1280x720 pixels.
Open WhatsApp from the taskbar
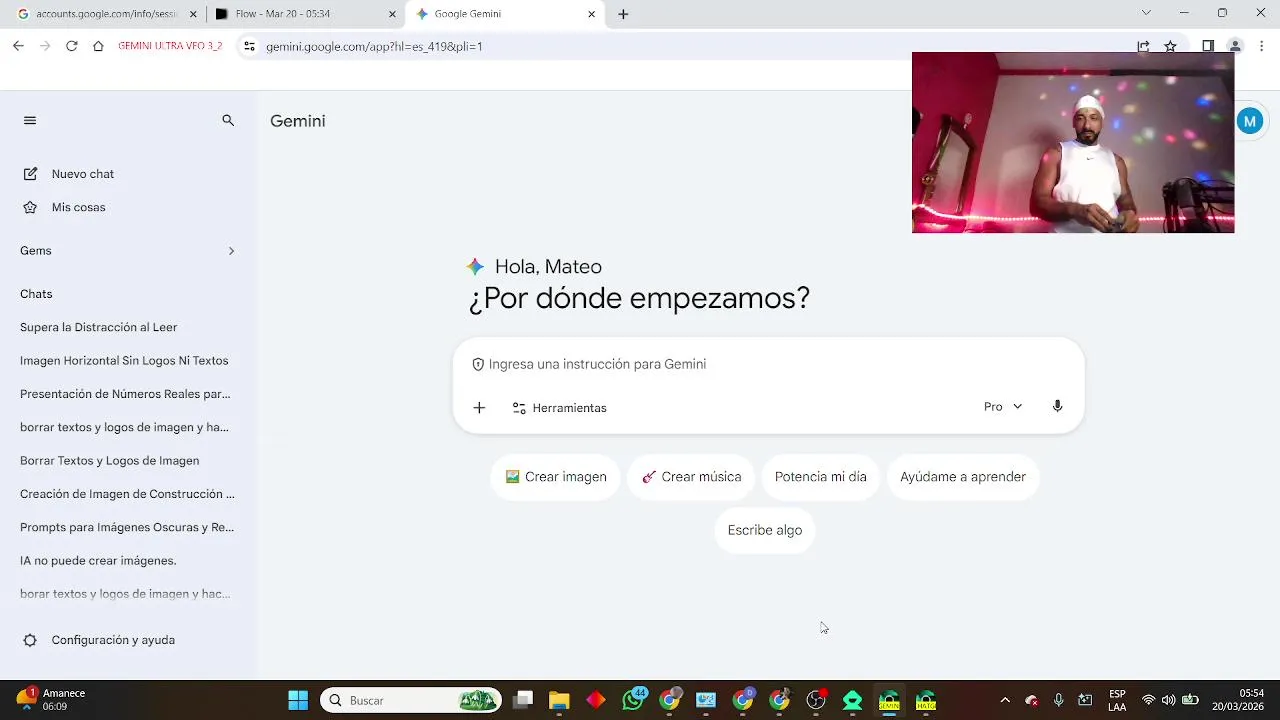tap(633, 700)
